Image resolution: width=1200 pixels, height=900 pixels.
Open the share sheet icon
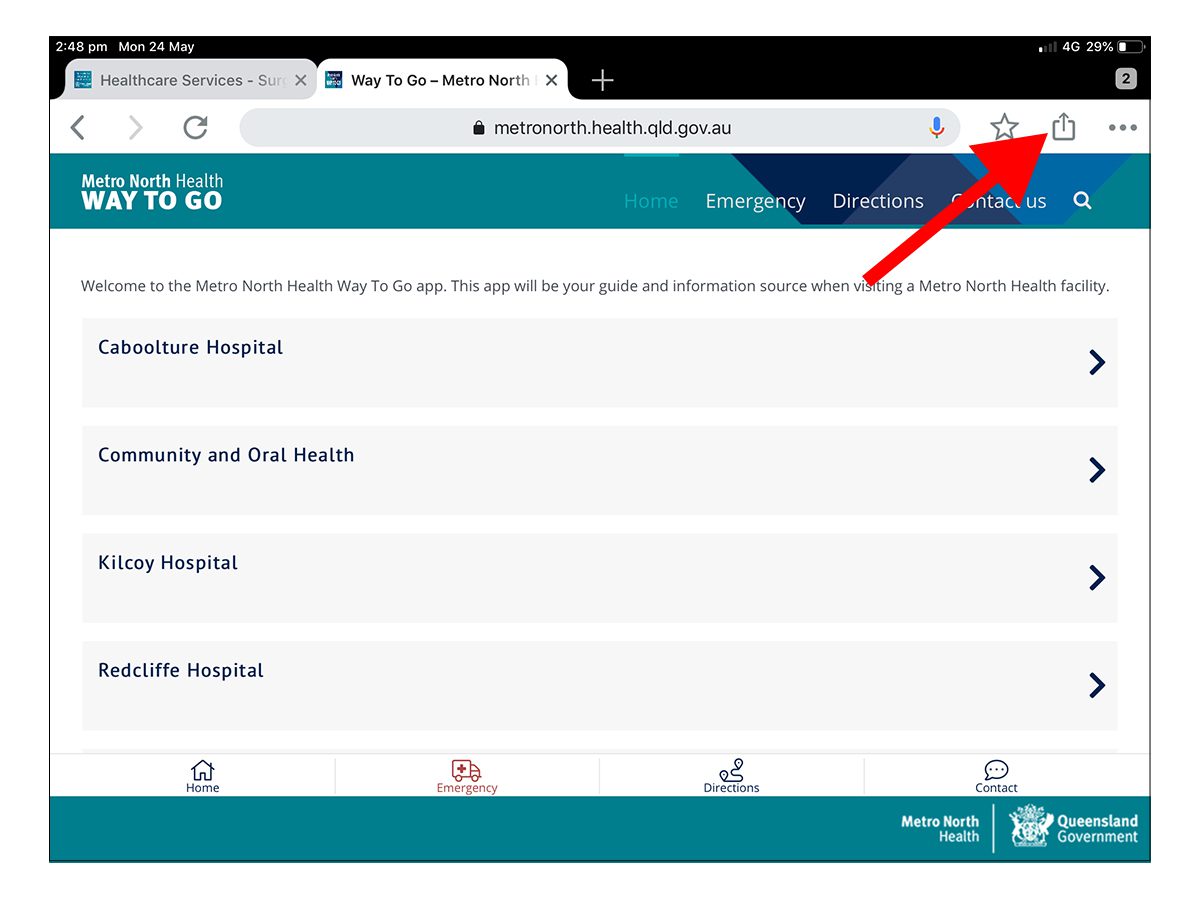[1063, 126]
